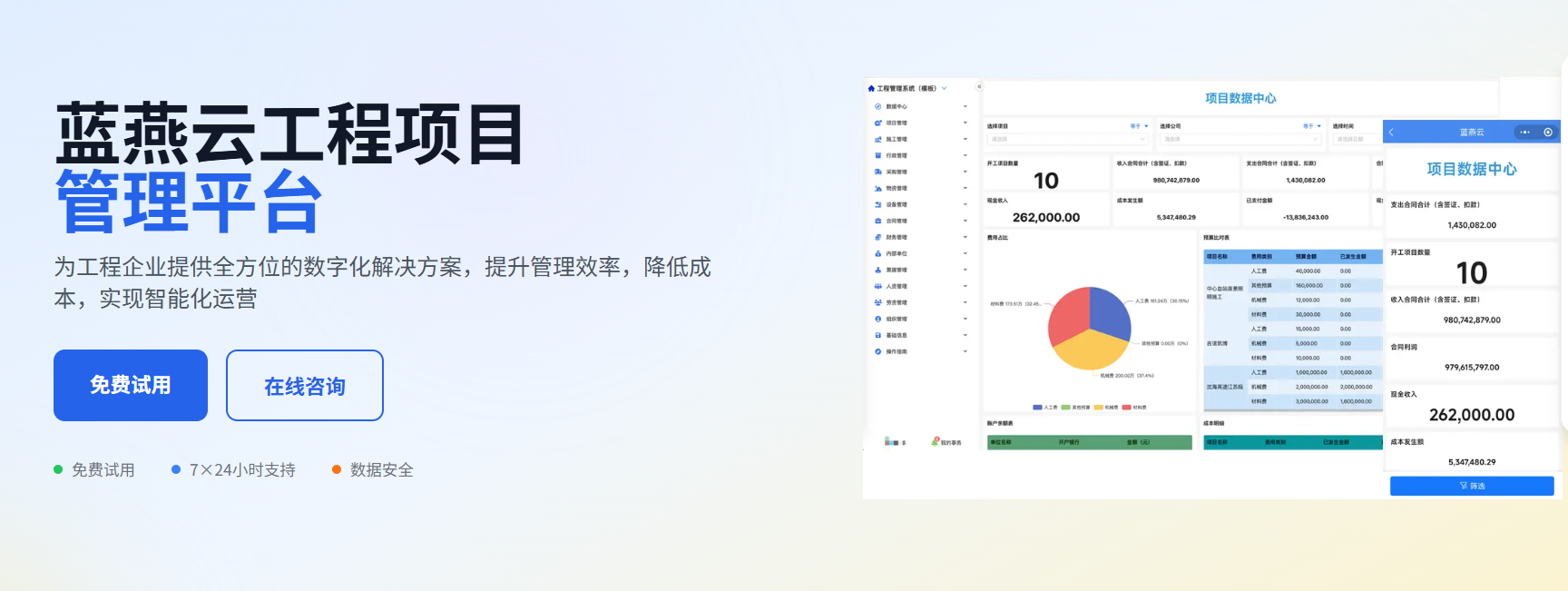Click the 物资管理 sidebar icon
The height and width of the screenshot is (591, 1568).
877,188
